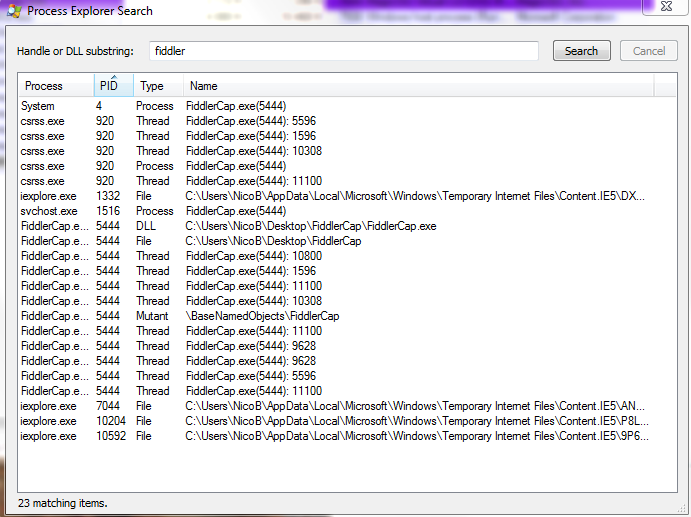The image size is (691, 517).
Task: Click the Process Explorer title bar icon
Action: (x=14, y=11)
